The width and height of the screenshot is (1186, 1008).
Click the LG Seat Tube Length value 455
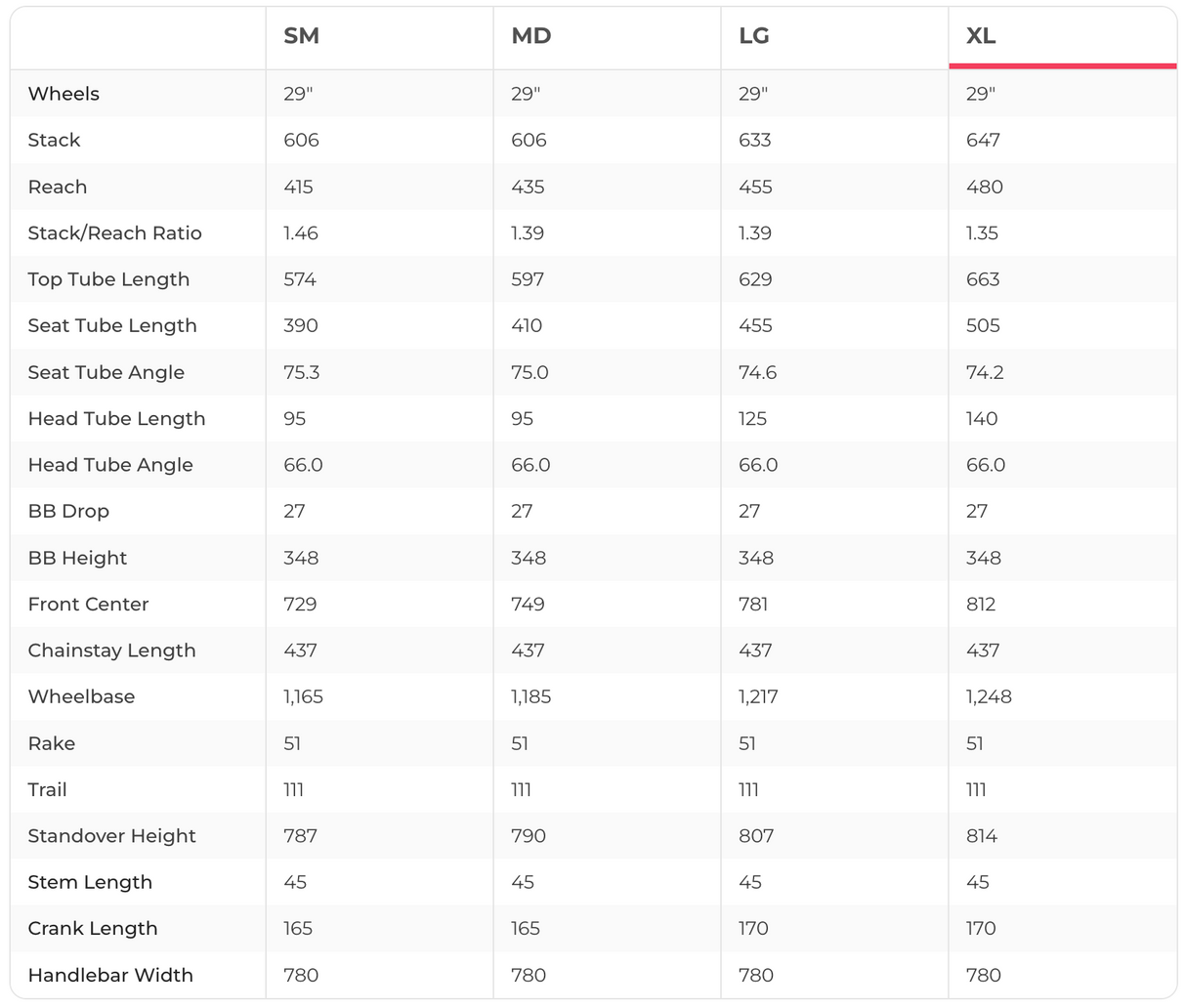coord(755,325)
